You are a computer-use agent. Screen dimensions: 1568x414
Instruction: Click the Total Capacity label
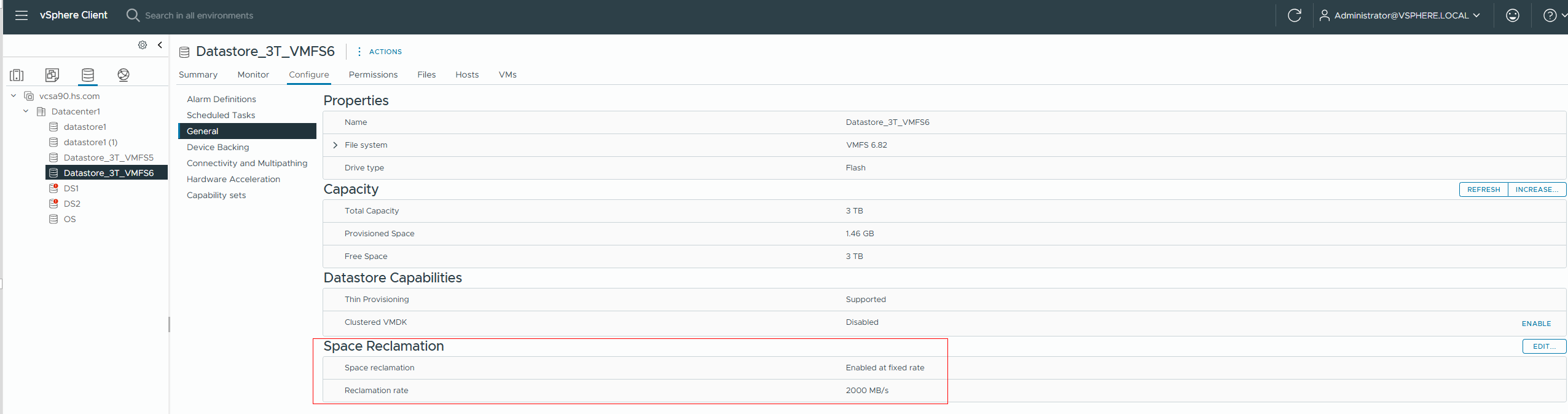pos(372,211)
